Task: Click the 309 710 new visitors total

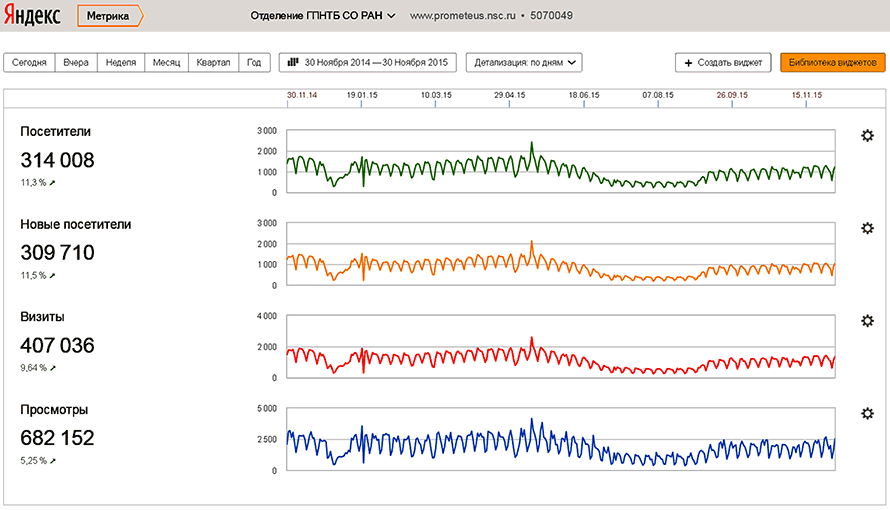Action: click(57, 252)
